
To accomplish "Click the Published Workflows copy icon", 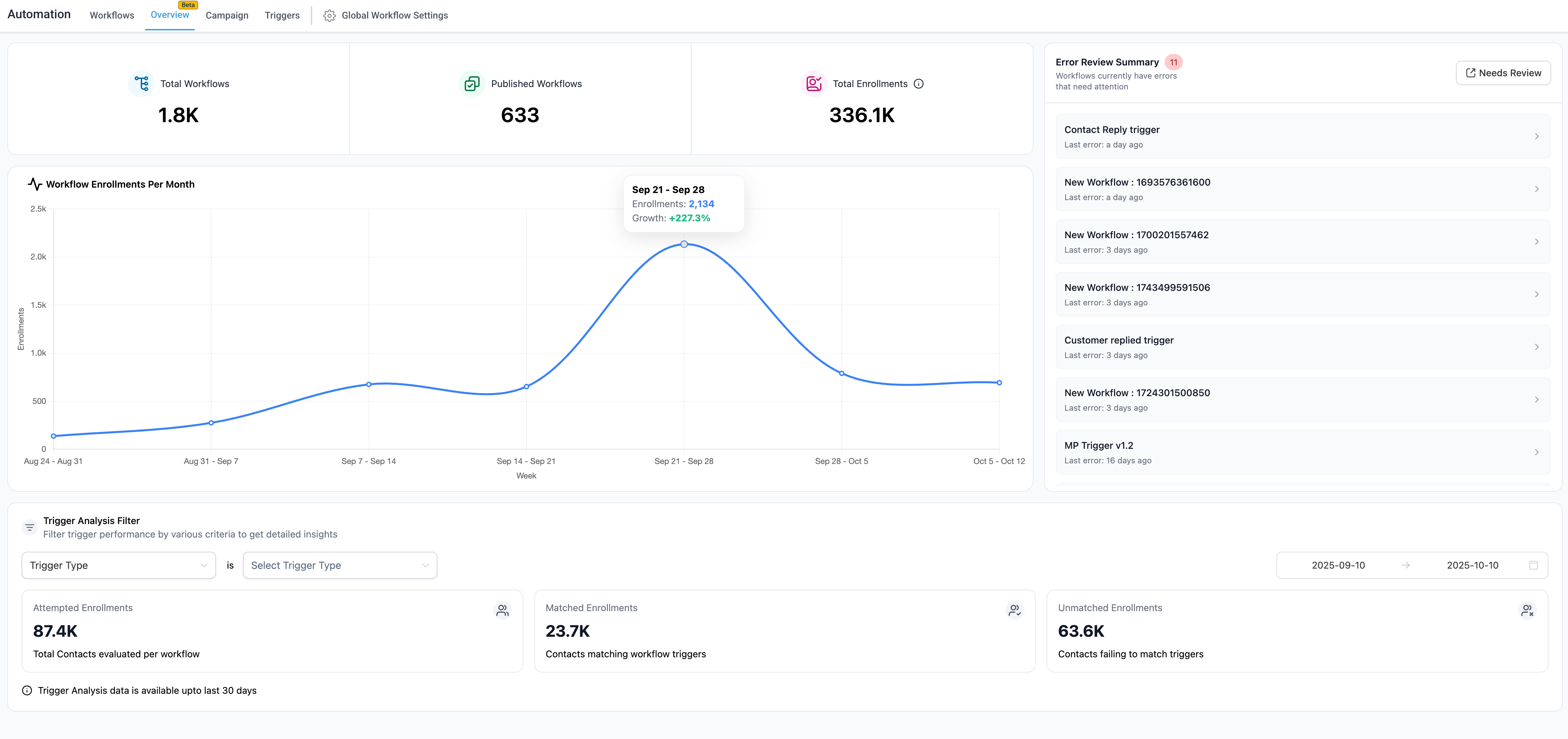I will [x=472, y=83].
